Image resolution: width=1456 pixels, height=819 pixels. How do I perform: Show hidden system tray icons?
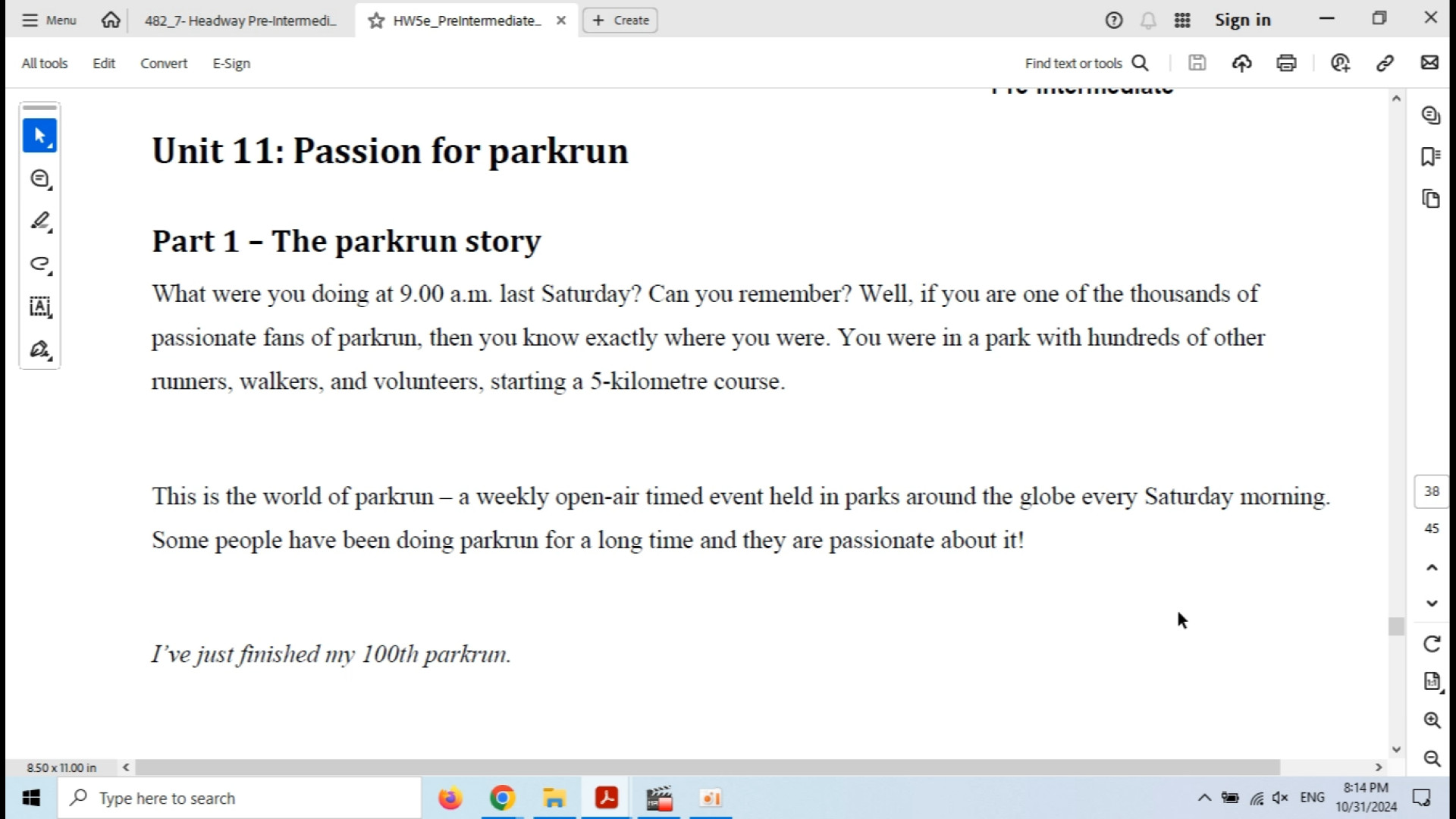tap(1203, 798)
